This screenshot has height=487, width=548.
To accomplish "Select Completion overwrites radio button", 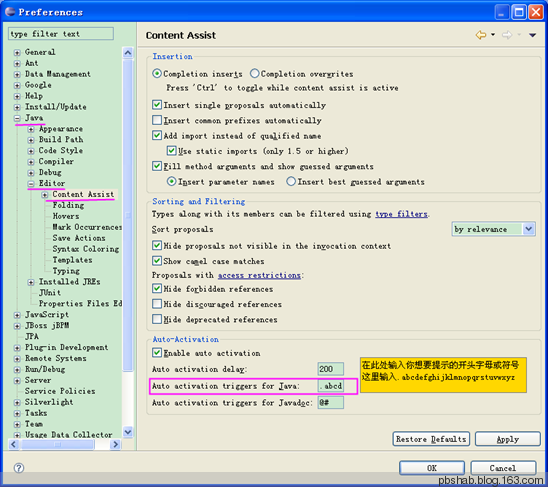I will (x=255, y=74).
